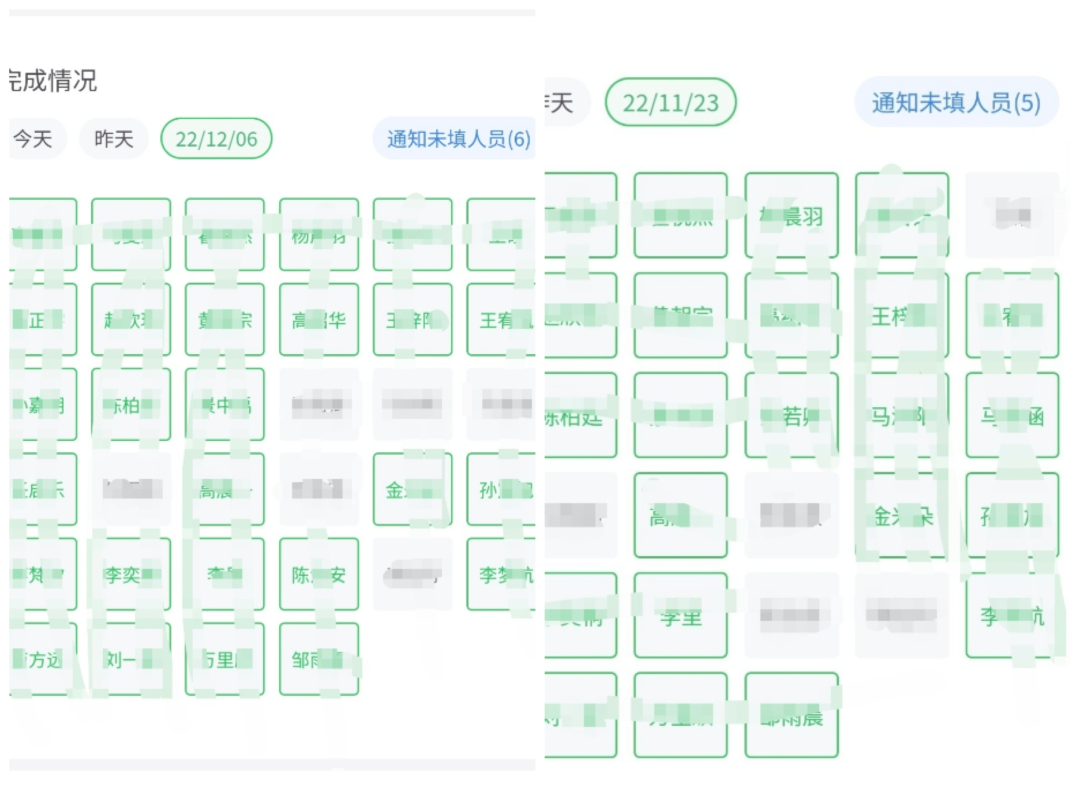Viewport: 1080px width, 810px height.
Task: Select 邹雨晨 name card in 22/11/23 list
Action: pyautogui.click(x=791, y=715)
